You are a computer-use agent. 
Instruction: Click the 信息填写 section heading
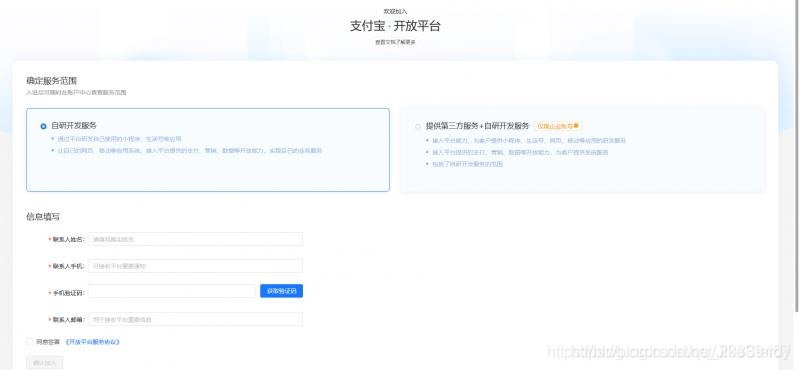(x=43, y=216)
